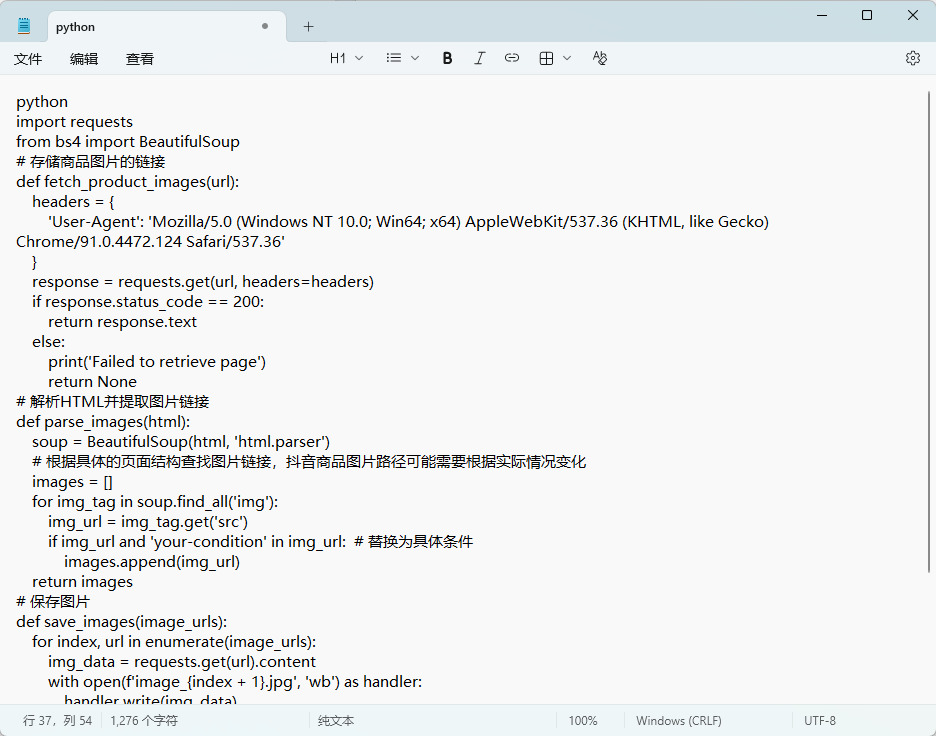Select the python document tab
This screenshot has width=936, height=736.
pyautogui.click(x=167, y=27)
